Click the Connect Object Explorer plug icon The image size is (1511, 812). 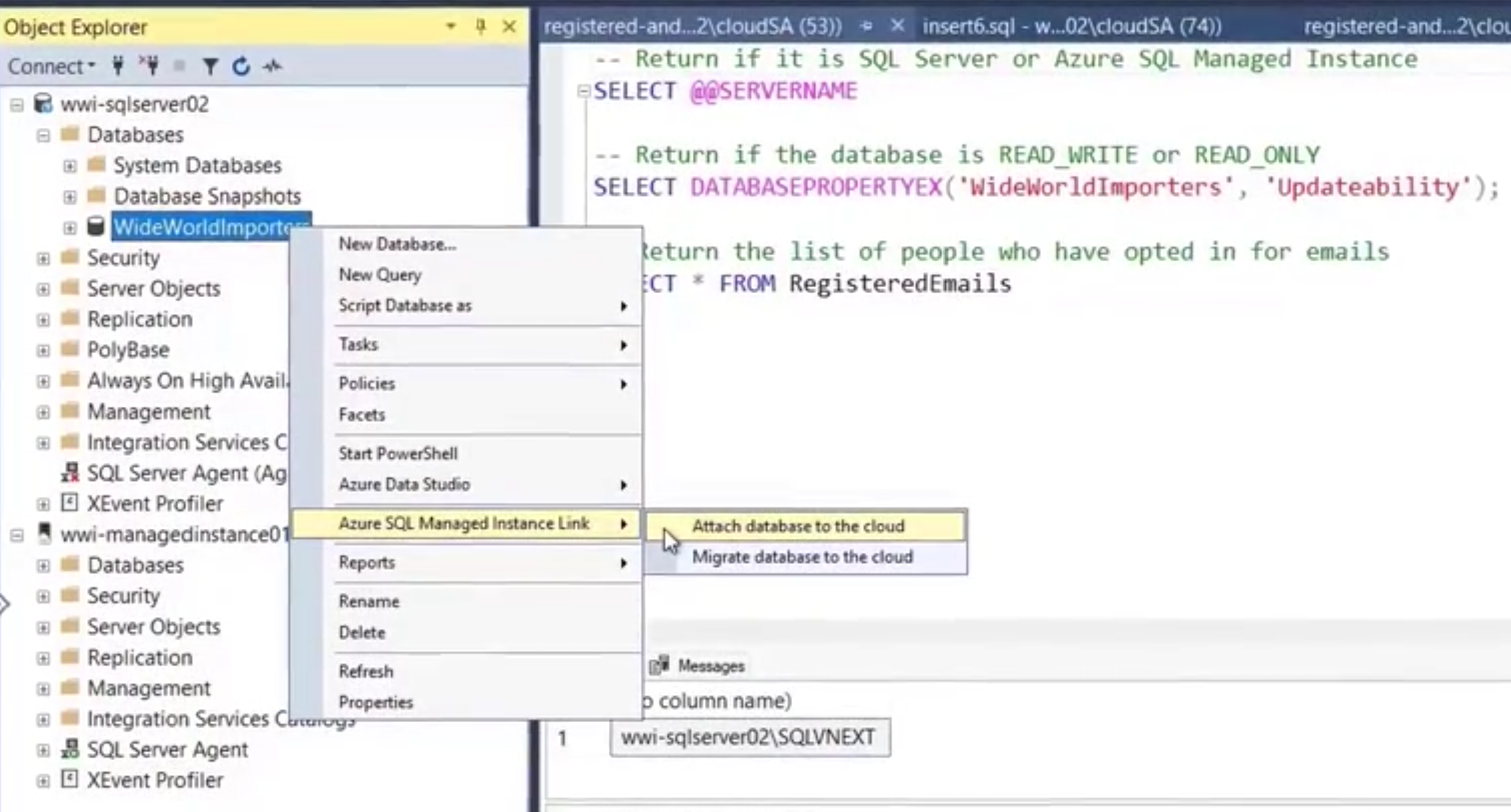(118, 66)
